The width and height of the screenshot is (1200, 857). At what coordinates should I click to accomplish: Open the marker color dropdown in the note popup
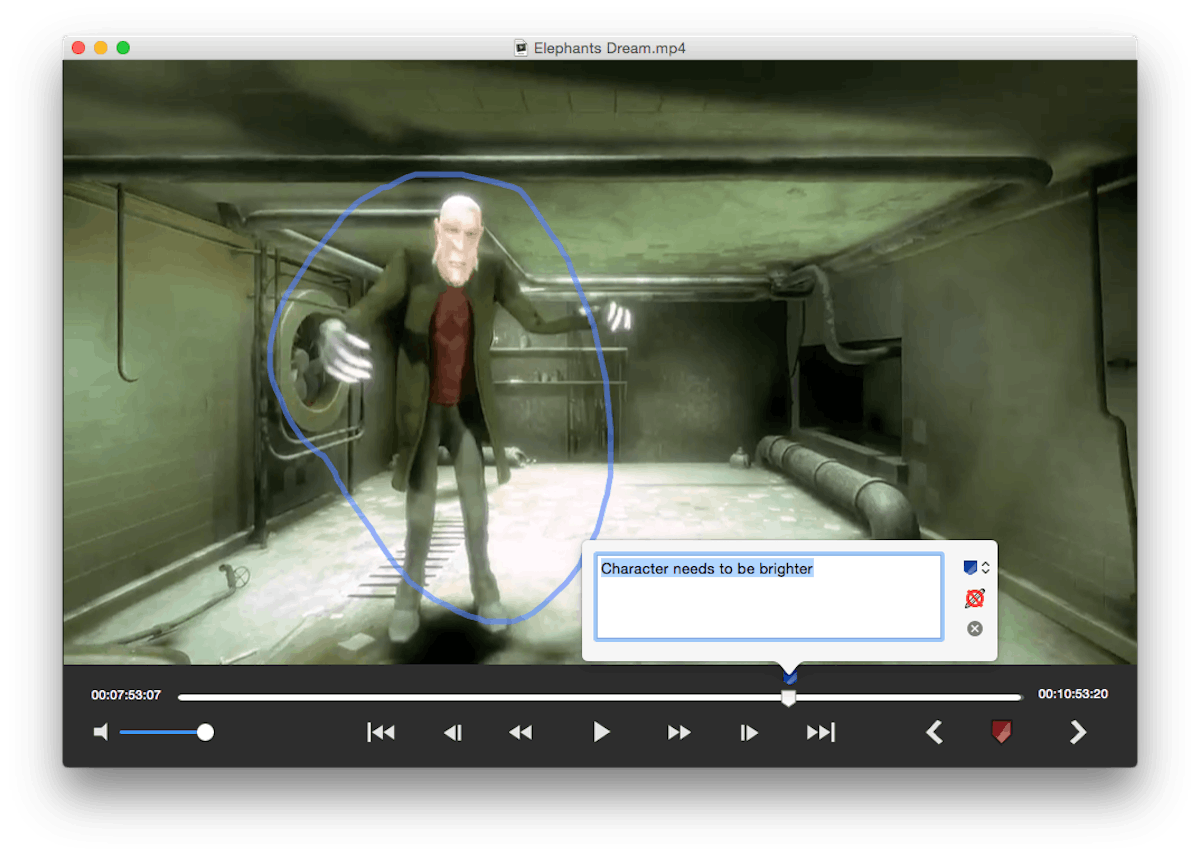click(976, 567)
